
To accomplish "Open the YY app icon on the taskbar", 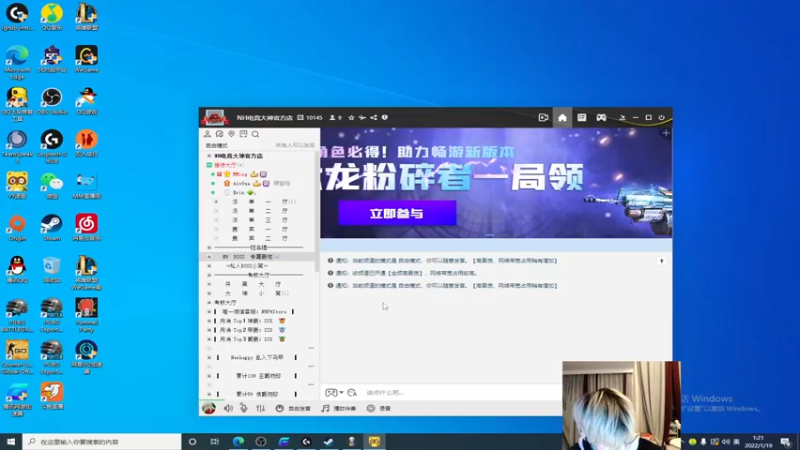I will point(374,441).
